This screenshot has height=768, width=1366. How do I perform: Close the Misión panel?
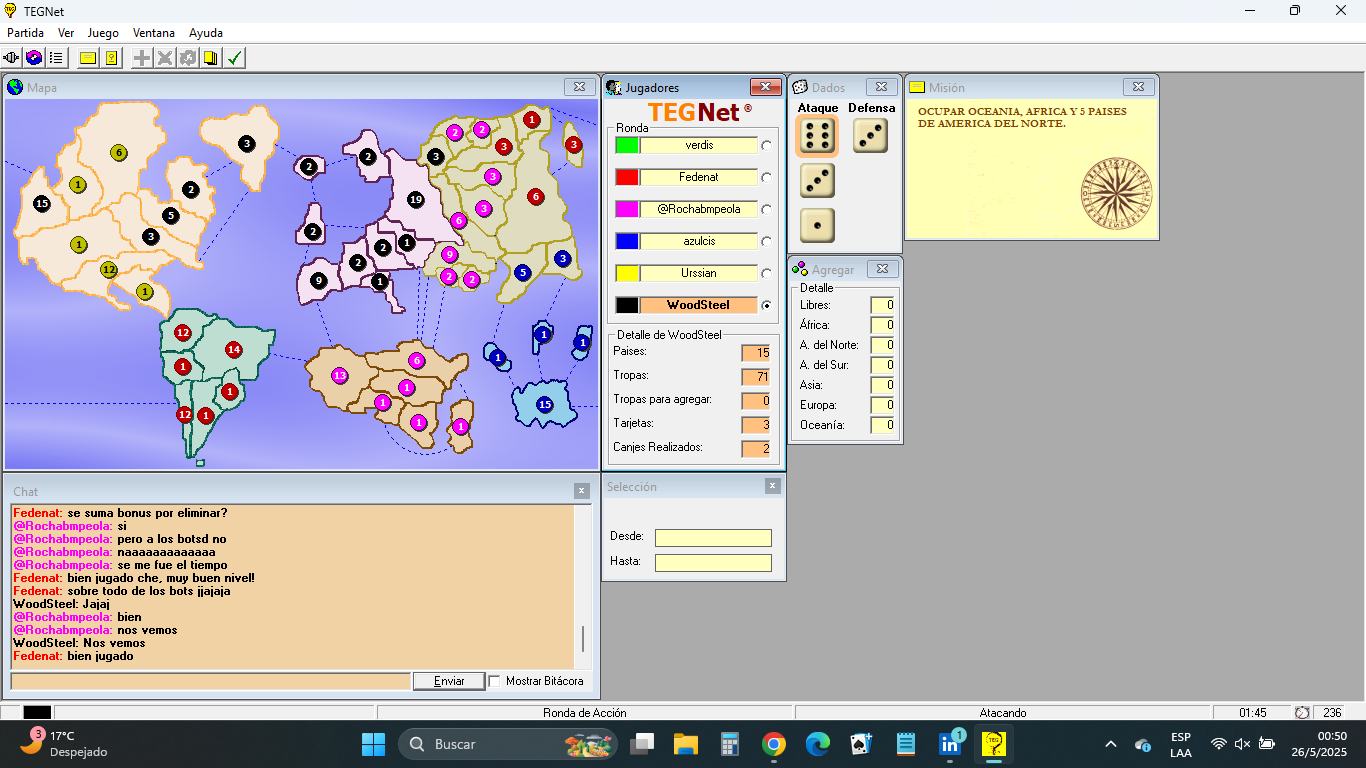click(x=1138, y=87)
